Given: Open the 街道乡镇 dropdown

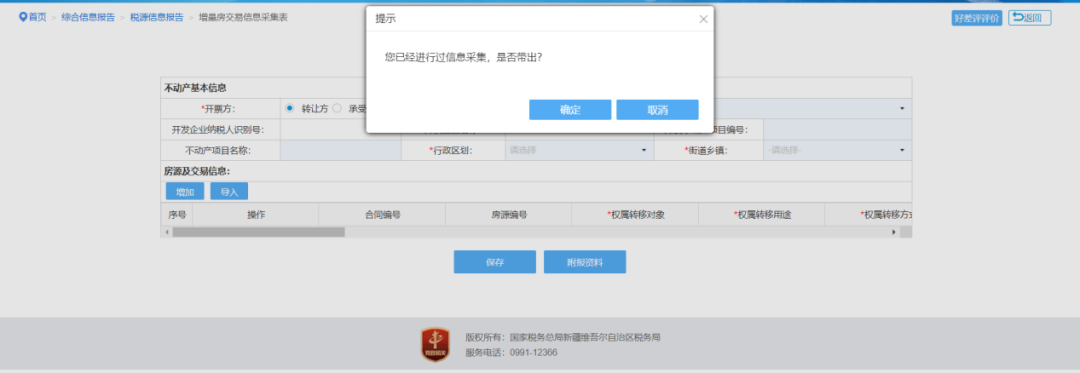Looking at the screenshot, I should [x=837, y=150].
